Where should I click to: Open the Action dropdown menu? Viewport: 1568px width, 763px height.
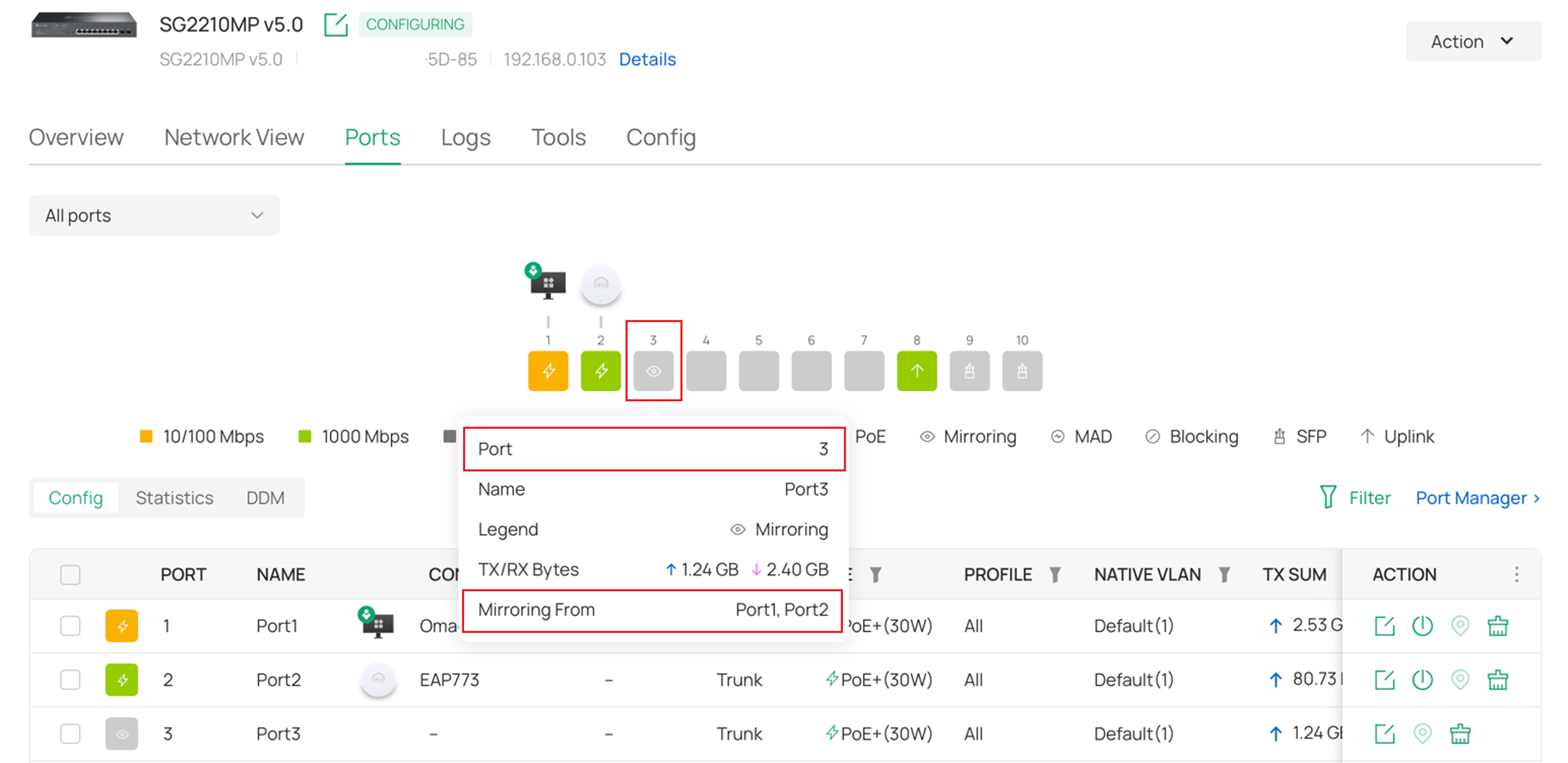pos(1473,40)
